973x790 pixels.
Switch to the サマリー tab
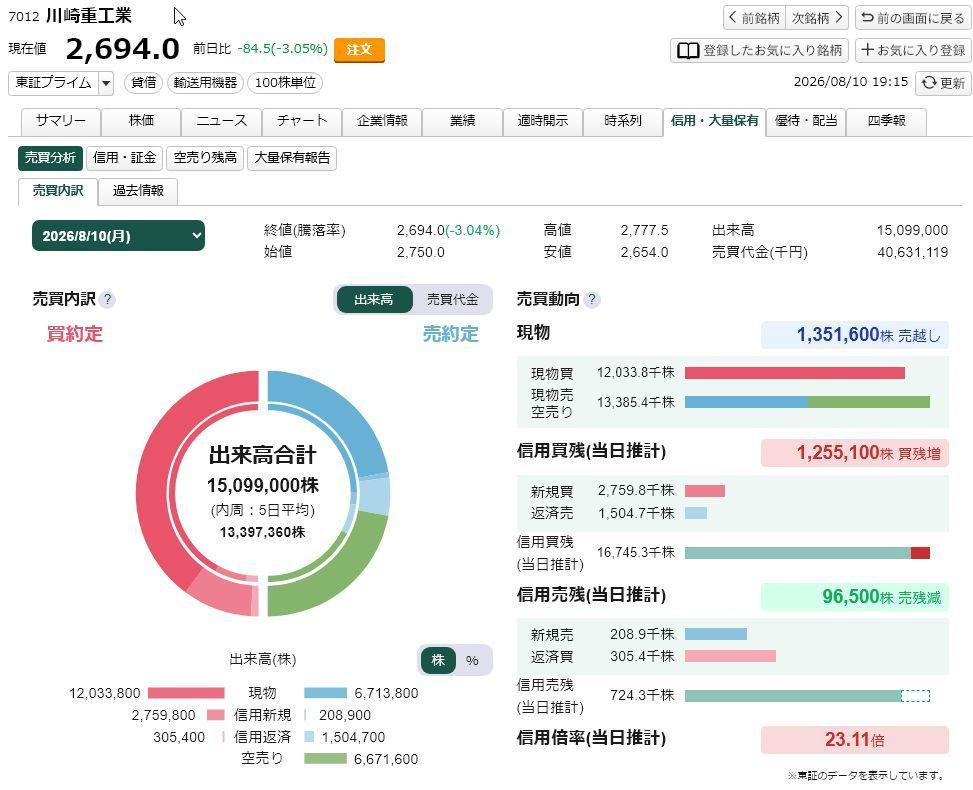click(x=61, y=121)
